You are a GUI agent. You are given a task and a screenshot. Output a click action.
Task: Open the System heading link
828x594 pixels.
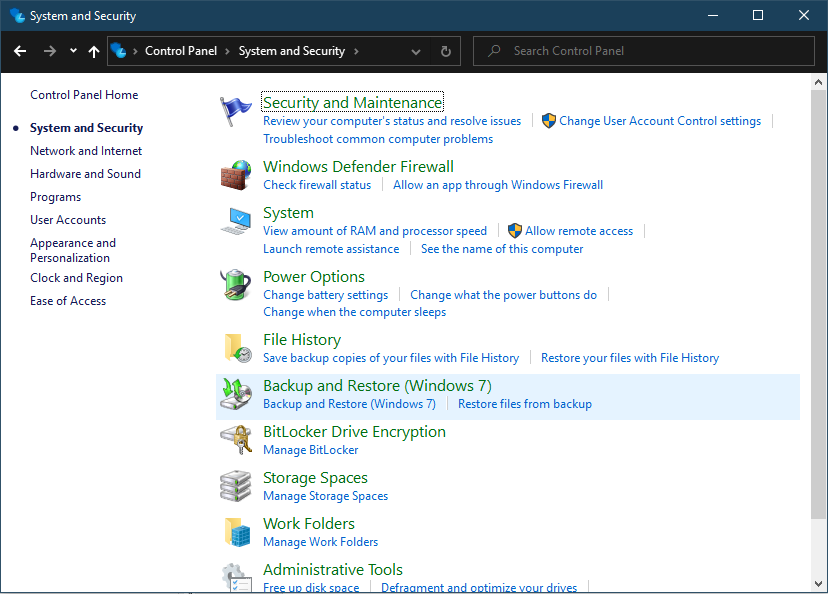[288, 213]
